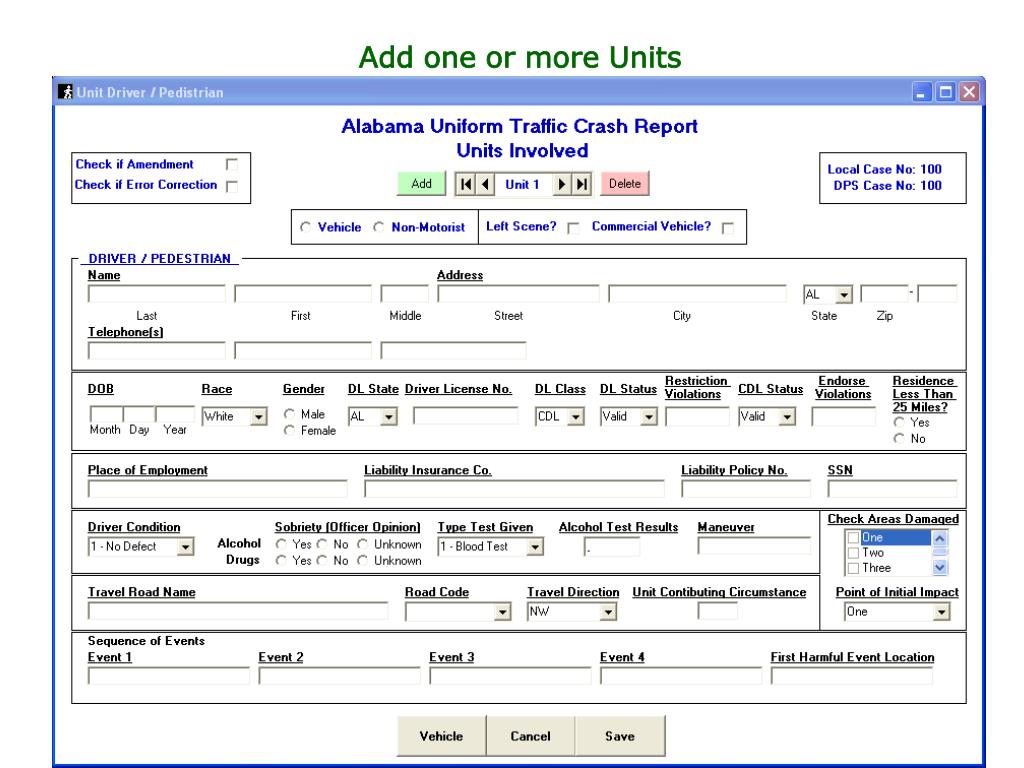
Task: Expand the Road Code dropdown
Action: coord(502,612)
